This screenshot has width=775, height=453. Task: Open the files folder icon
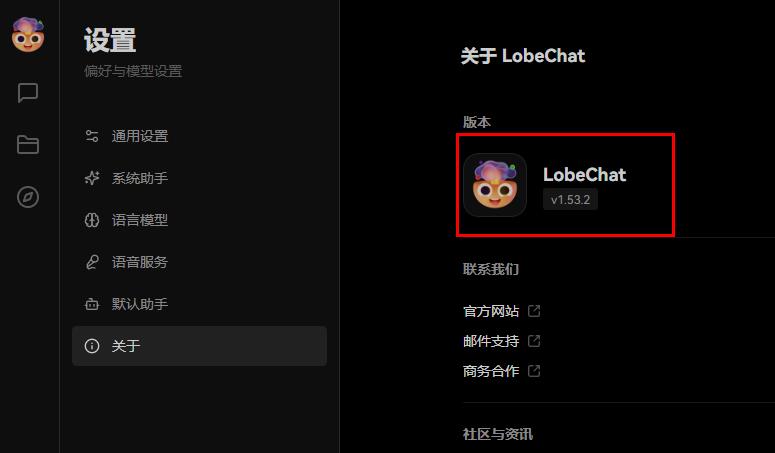point(28,145)
